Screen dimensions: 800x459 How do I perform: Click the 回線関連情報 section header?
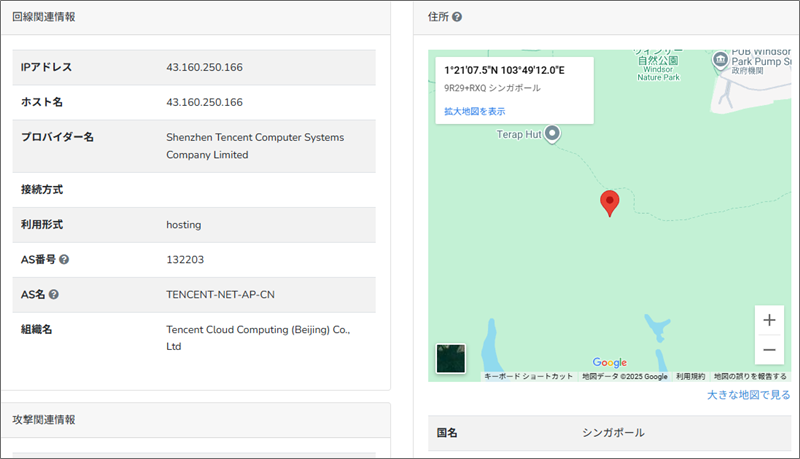pyautogui.click(x=44, y=17)
